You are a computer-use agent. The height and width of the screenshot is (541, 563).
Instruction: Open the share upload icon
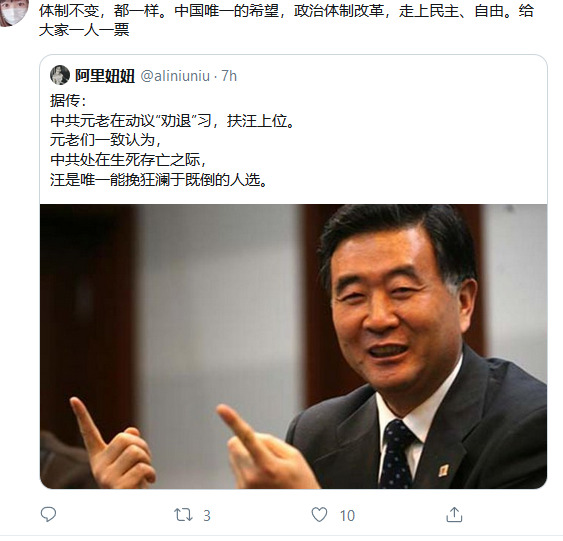click(454, 514)
